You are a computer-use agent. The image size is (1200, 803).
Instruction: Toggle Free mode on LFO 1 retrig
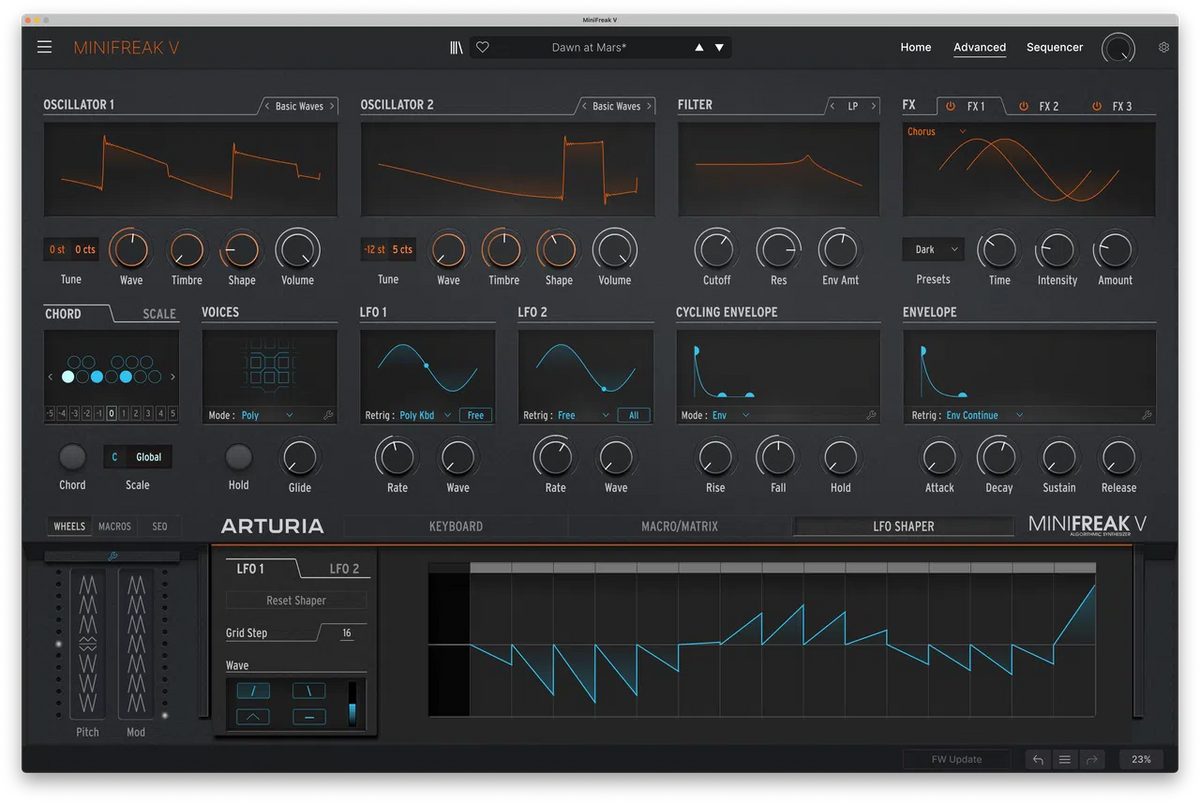tap(475, 414)
